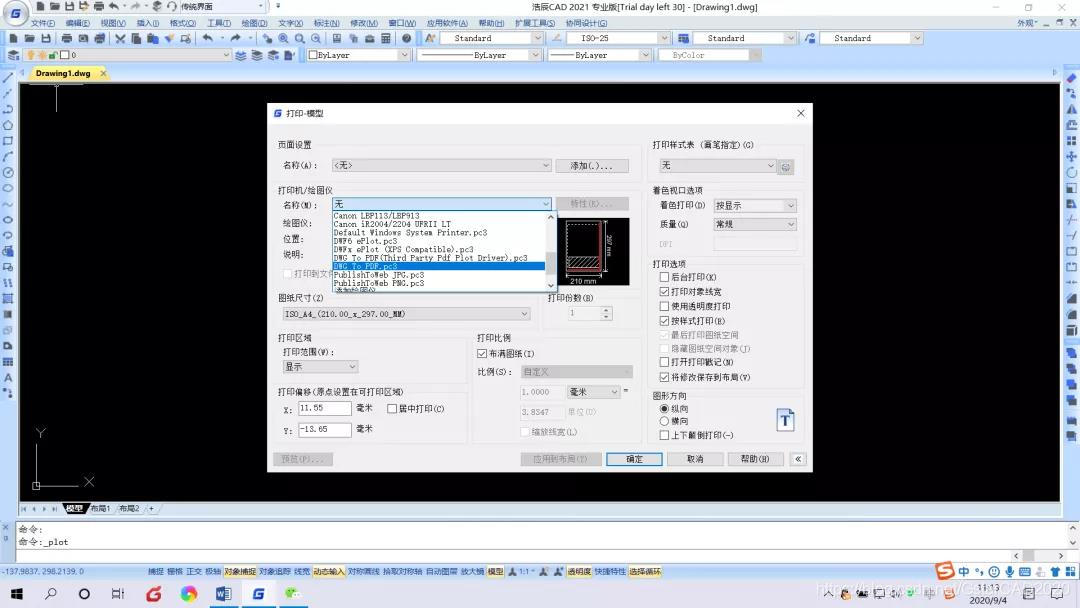The height and width of the screenshot is (608, 1080).
Task: Select Canon LBP113/LBP913 in printer list
Action: coord(439,216)
